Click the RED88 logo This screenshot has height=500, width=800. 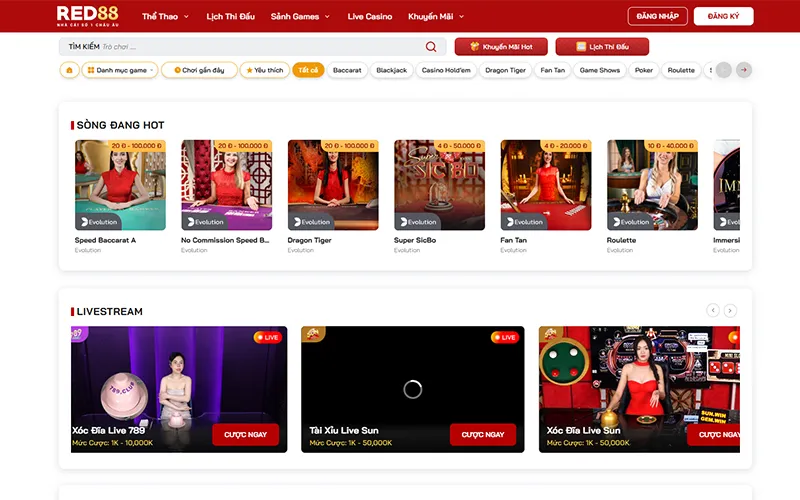(87, 16)
